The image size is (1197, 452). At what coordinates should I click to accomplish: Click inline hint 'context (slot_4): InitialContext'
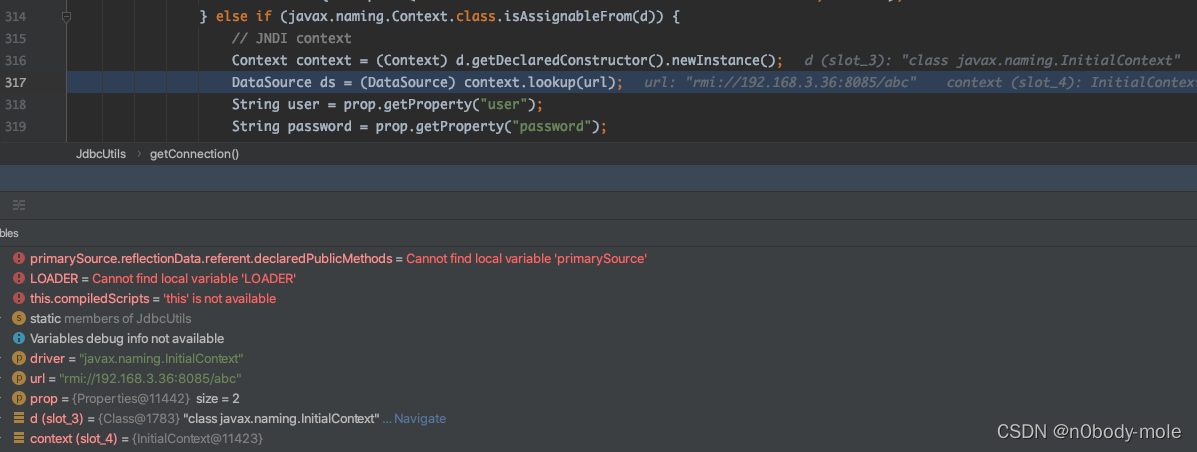coord(1072,82)
